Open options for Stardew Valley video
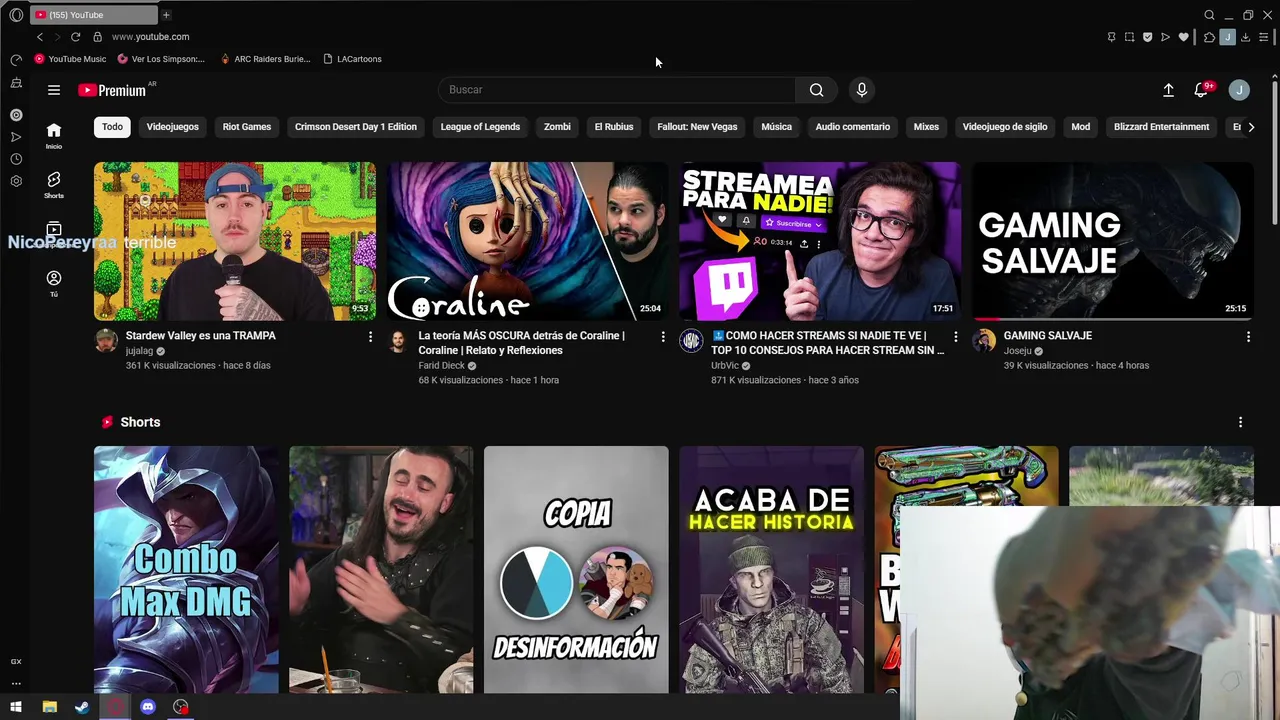Viewport: 1280px width, 720px height. 370,337
